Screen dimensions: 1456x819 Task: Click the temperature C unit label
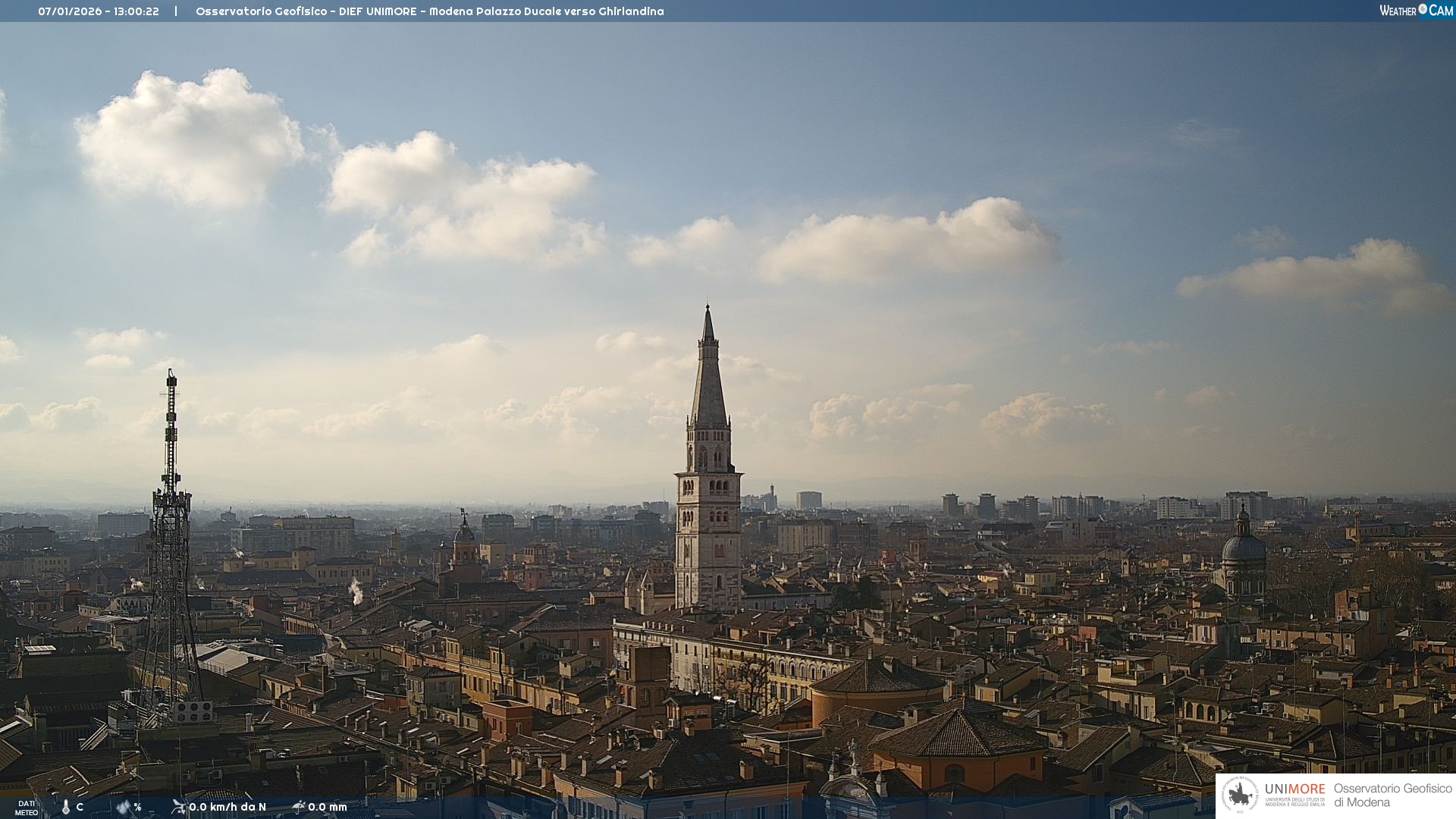pos(80,807)
